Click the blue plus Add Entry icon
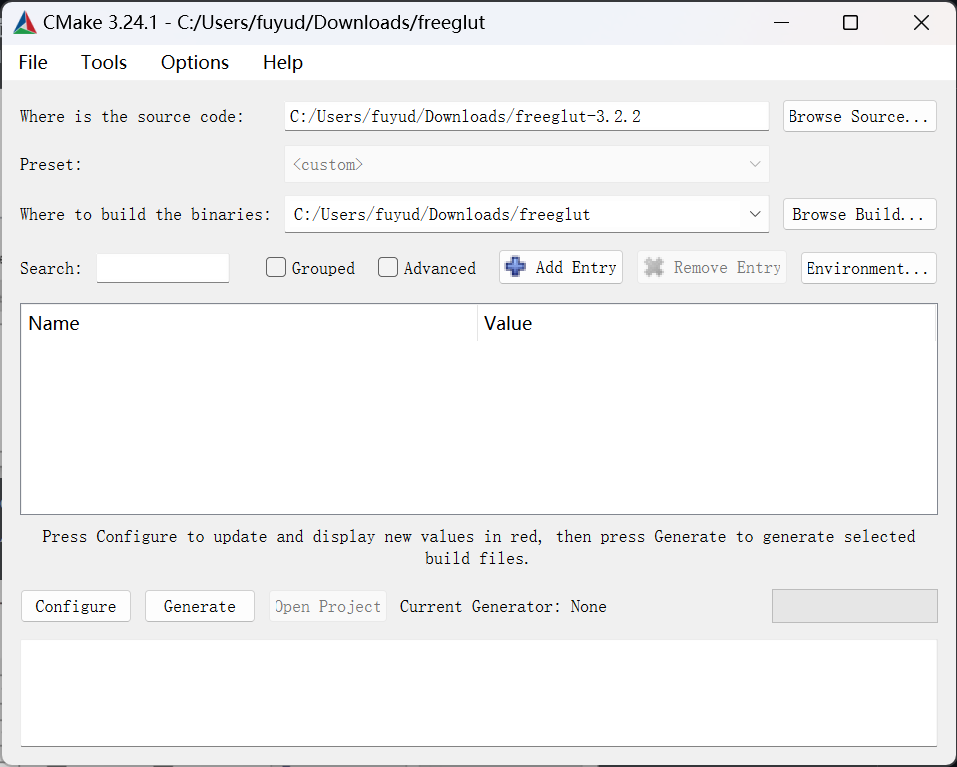Viewport: 957px width, 767px height. [516, 267]
